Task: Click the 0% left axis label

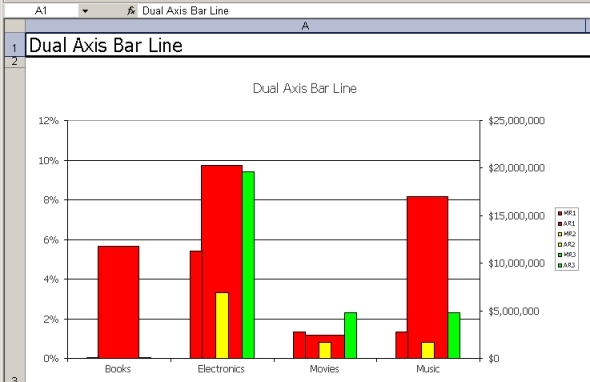Action: (x=51, y=359)
